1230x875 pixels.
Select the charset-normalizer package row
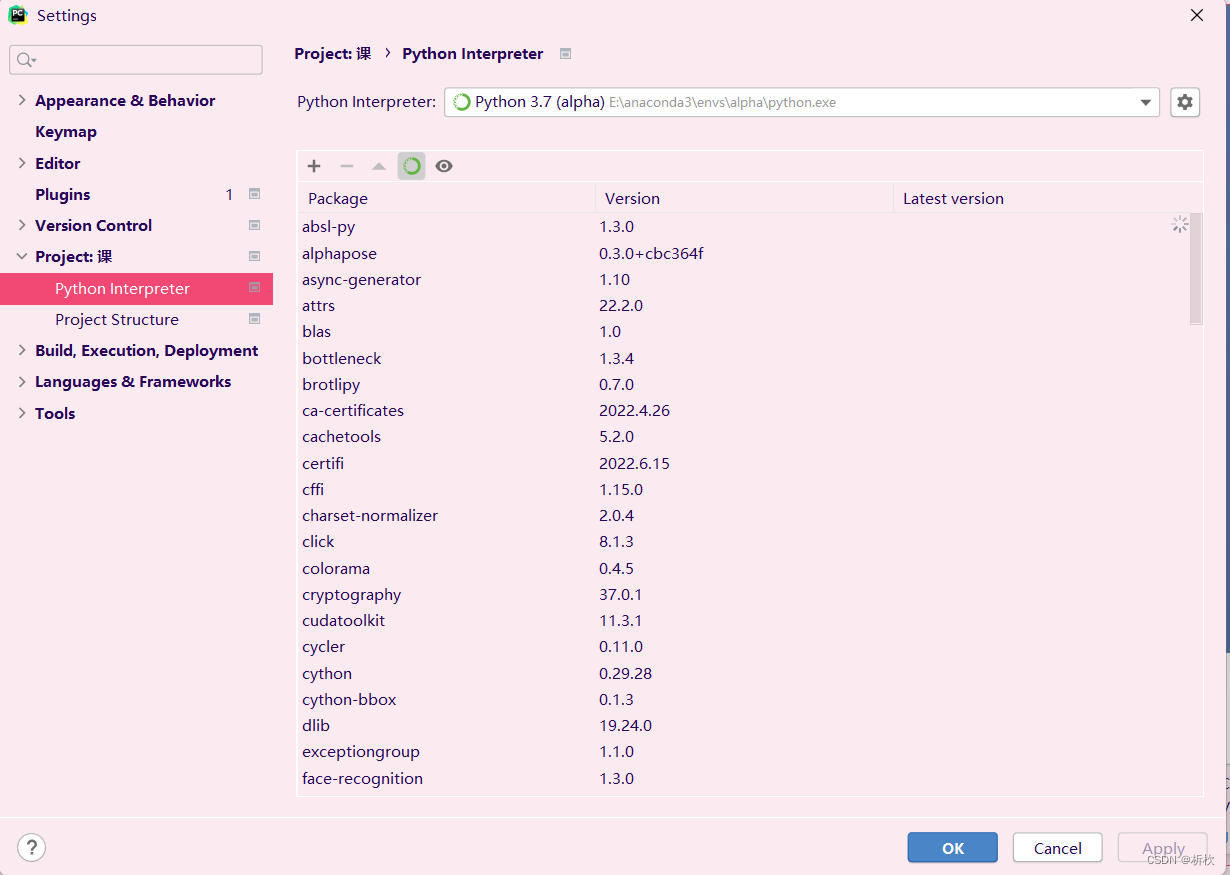pos(744,515)
